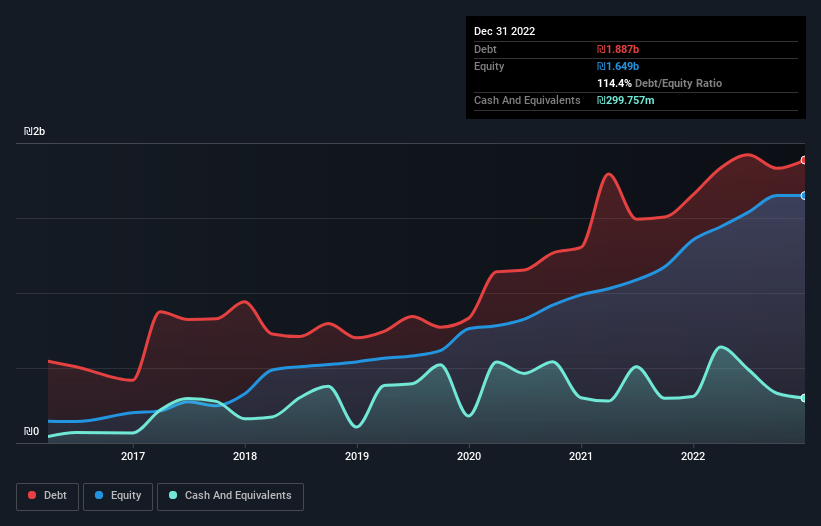This screenshot has height=526, width=821.
Task: Click the ₪0 y-axis label
Action: coord(31,431)
